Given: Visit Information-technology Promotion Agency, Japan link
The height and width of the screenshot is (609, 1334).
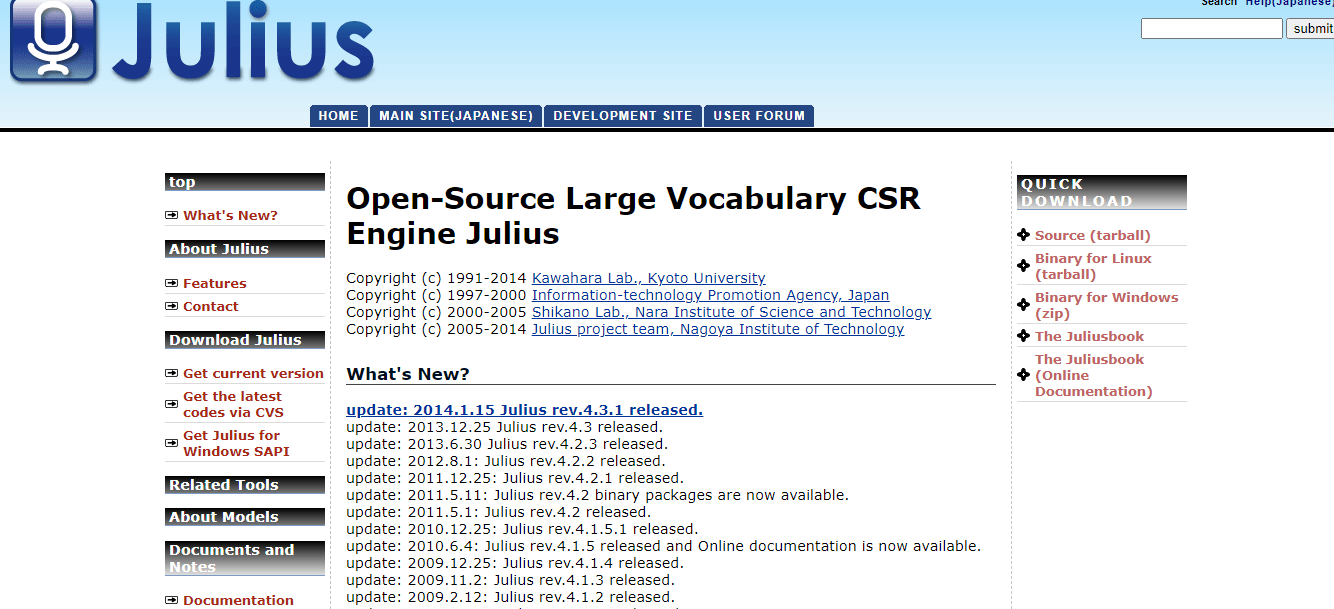Looking at the screenshot, I should pos(710,295).
